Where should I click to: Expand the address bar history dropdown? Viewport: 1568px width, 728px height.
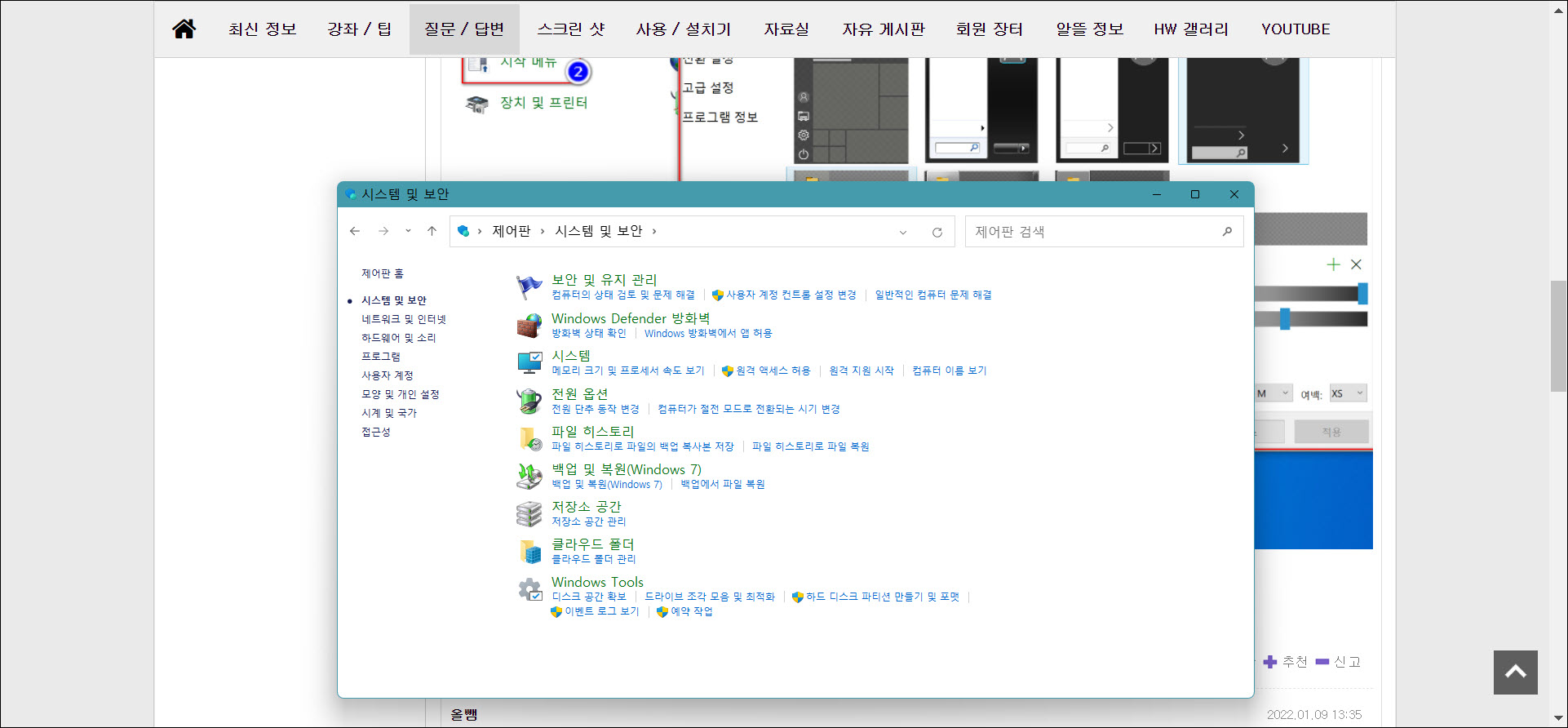pyautogui.click(x=903, y=232)
